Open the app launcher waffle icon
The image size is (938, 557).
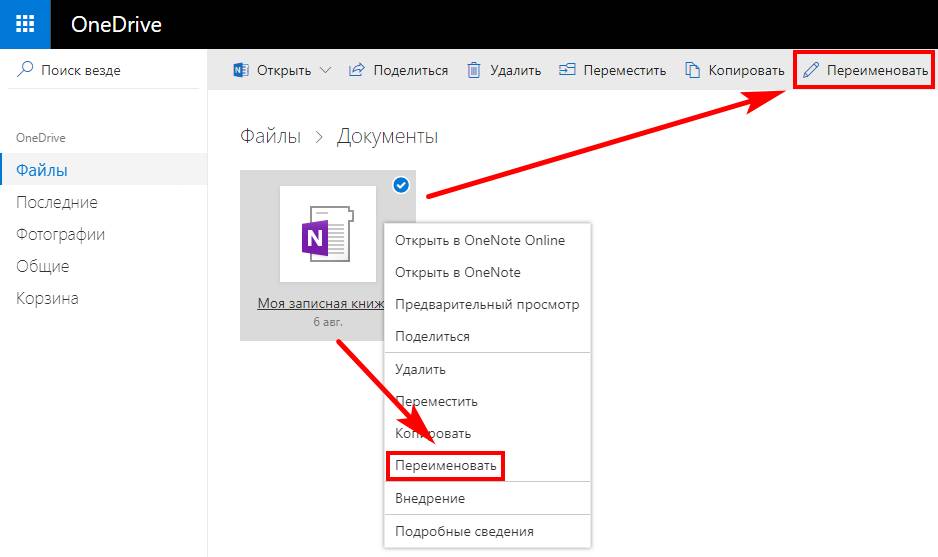pos(25,24)
